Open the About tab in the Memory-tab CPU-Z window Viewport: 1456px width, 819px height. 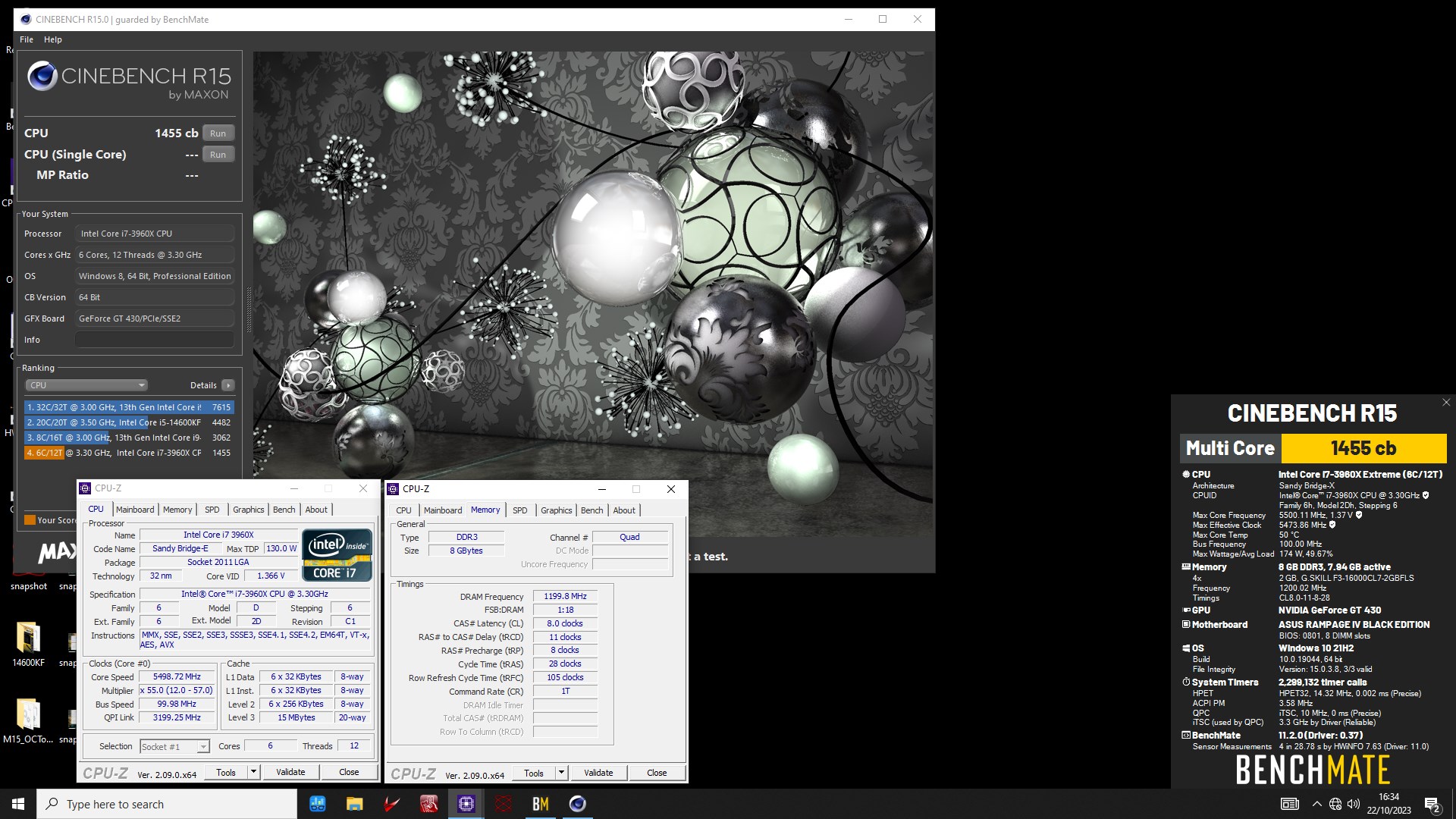point(624,510)
